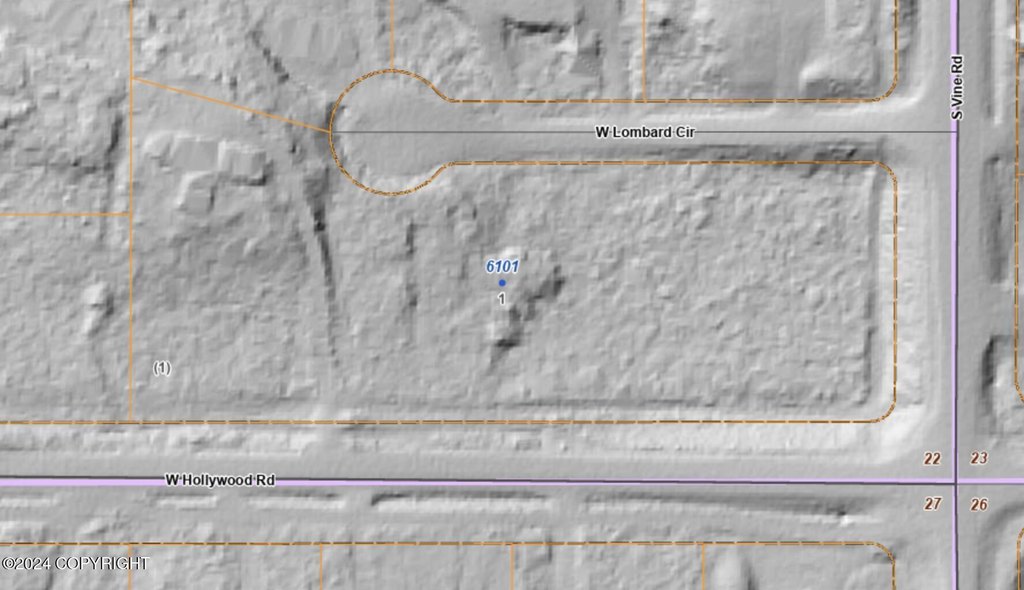Click the (1) block label
Screen dimensions: 1024x590
[x=162, y=368]
